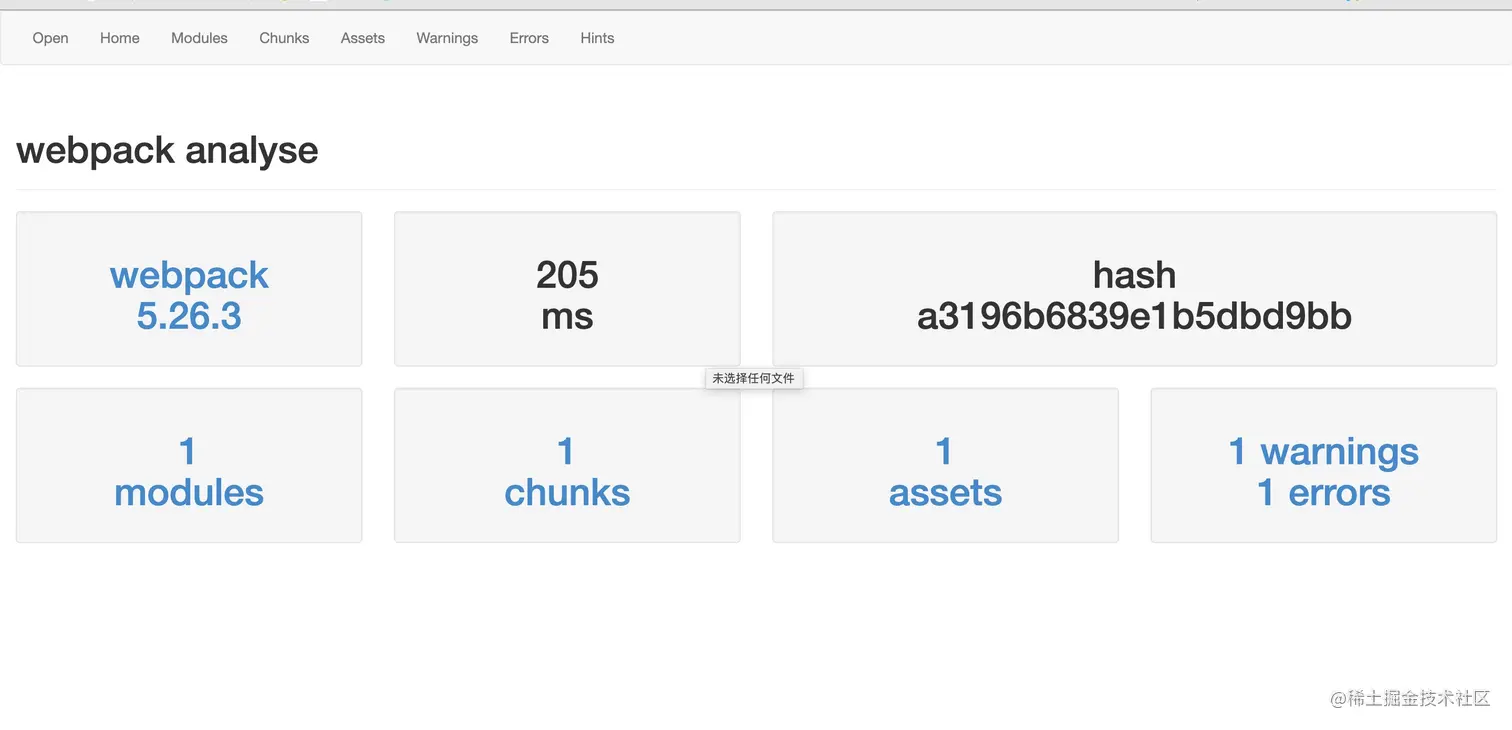Open the Hints page in navbar

[597, 38]
